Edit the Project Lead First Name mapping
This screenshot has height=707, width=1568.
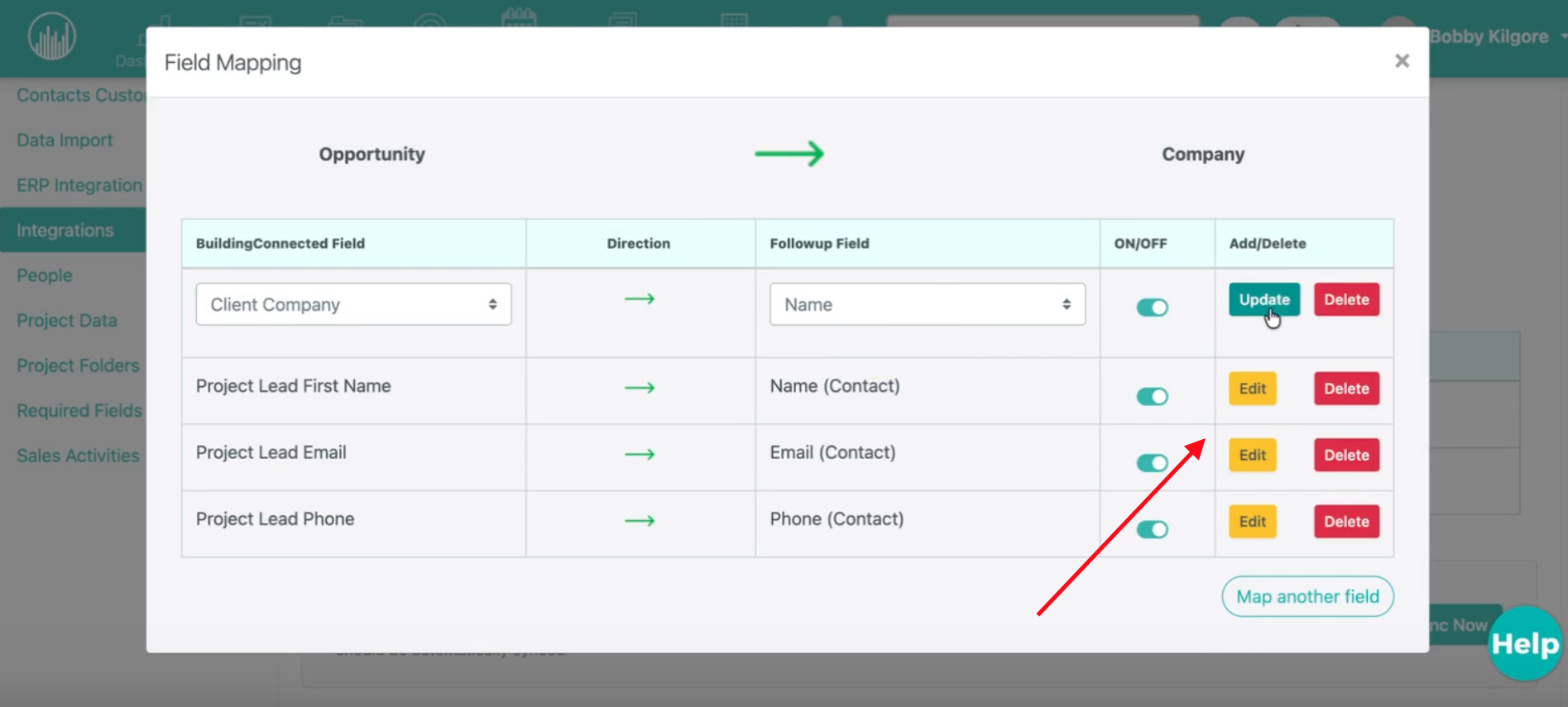(x=1252, y=389)
